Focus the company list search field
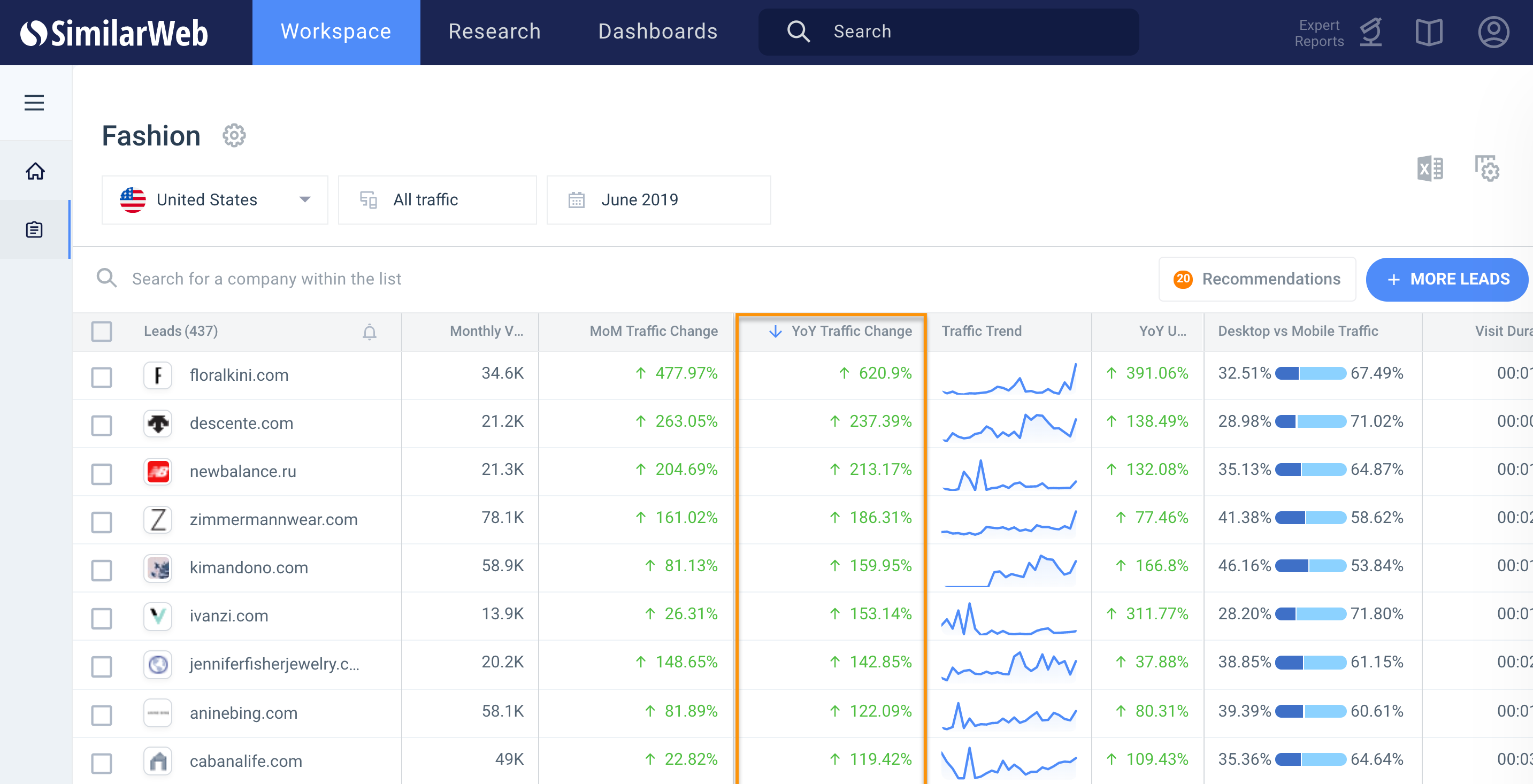The image size is (1533, 784). pyautogui.click(x=266, y=279)
